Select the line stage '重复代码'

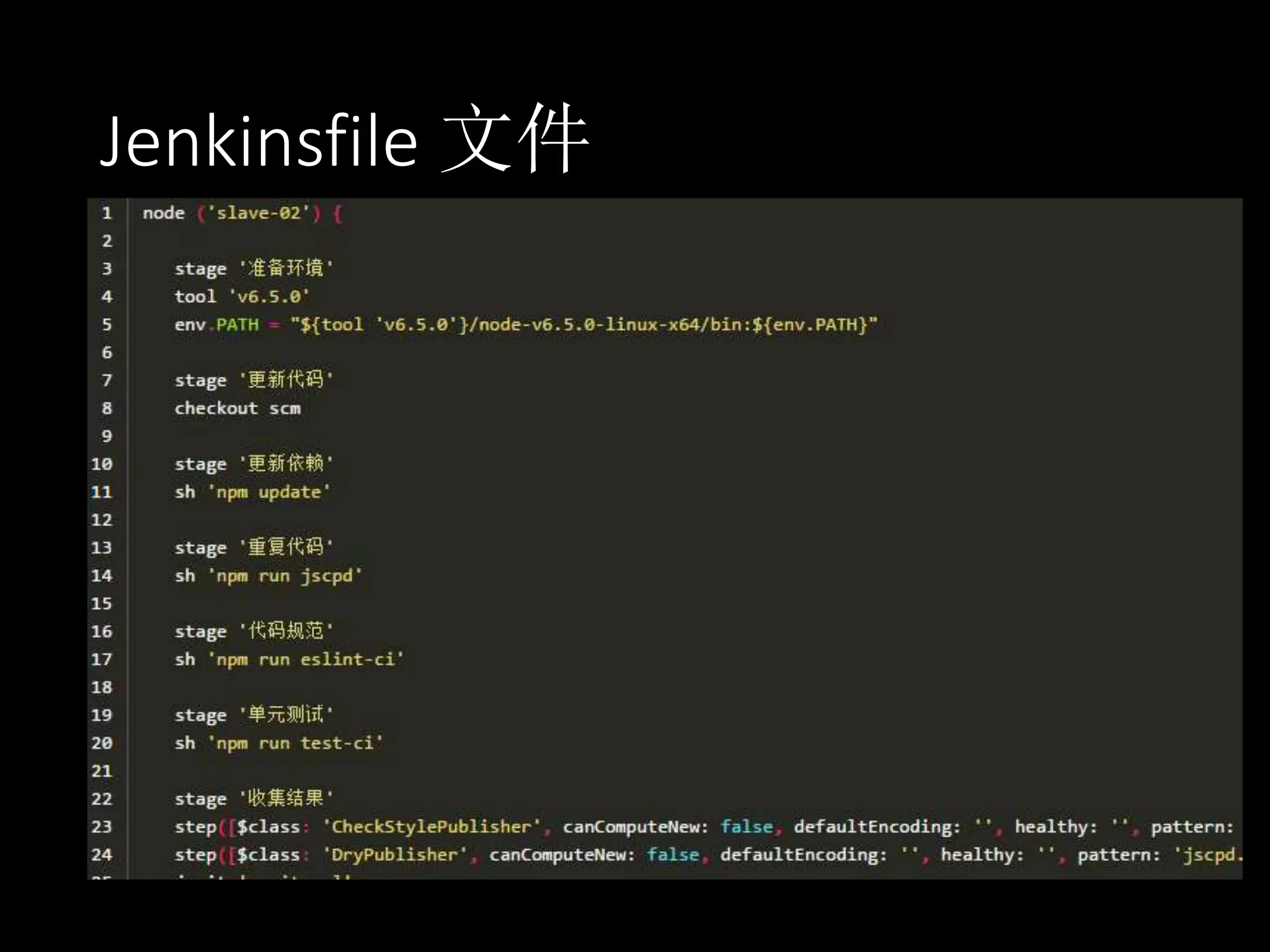coord(254,547)
